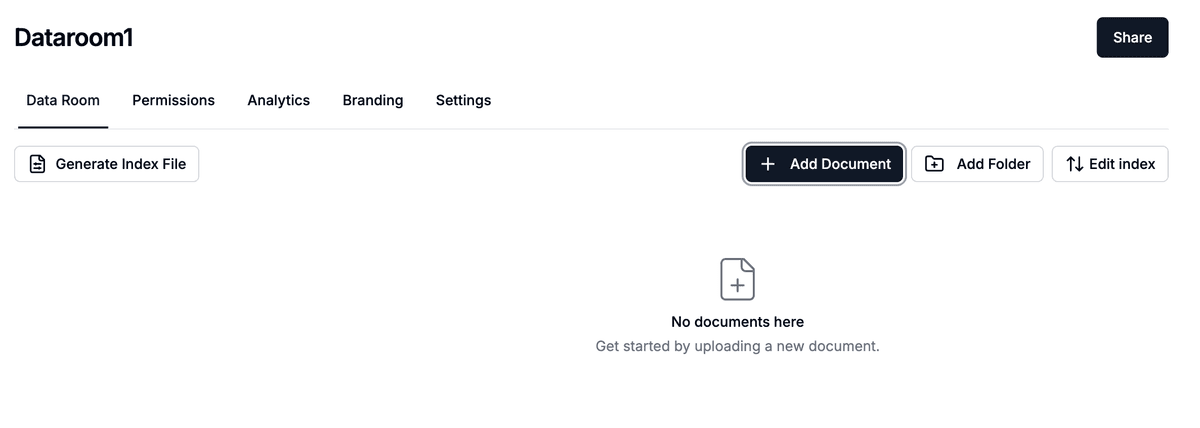The height and width of the screenshot is (428, 1200).
Task: Click the Dataroom1 title heading
Action: click(74, 38)
